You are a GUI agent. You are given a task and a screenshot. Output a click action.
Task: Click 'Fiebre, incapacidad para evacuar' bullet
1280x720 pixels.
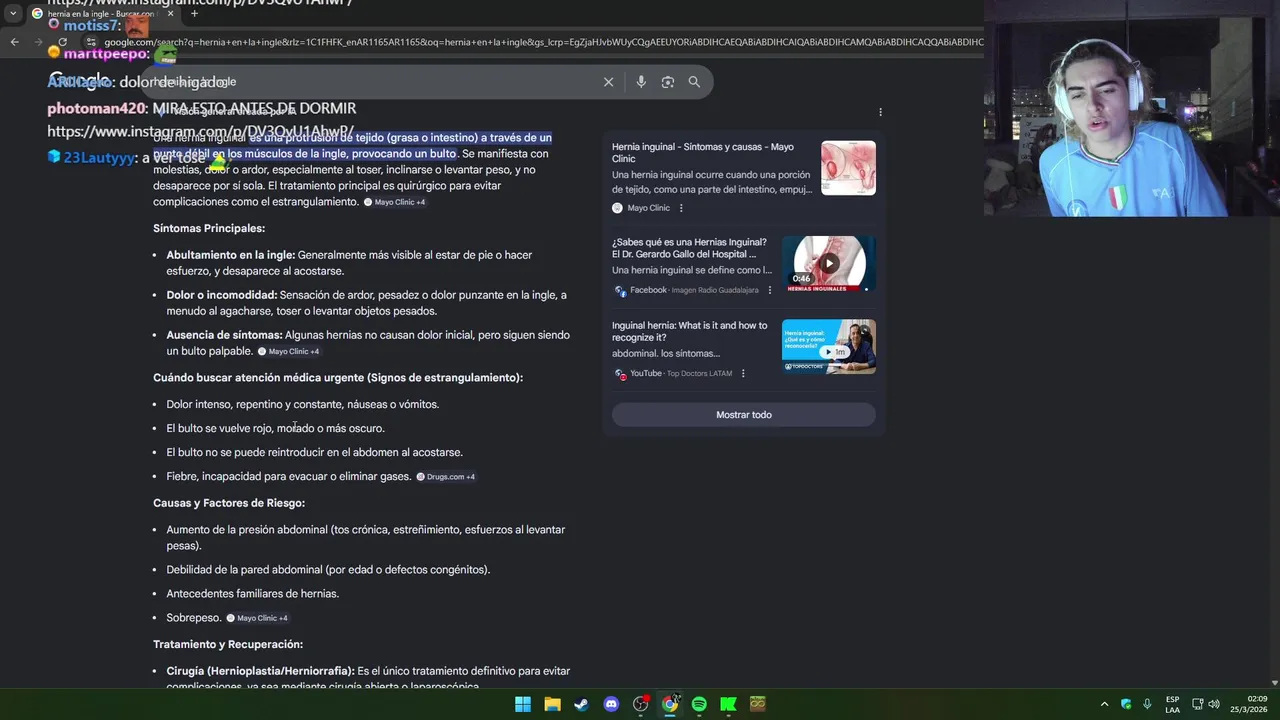point(289,476)
